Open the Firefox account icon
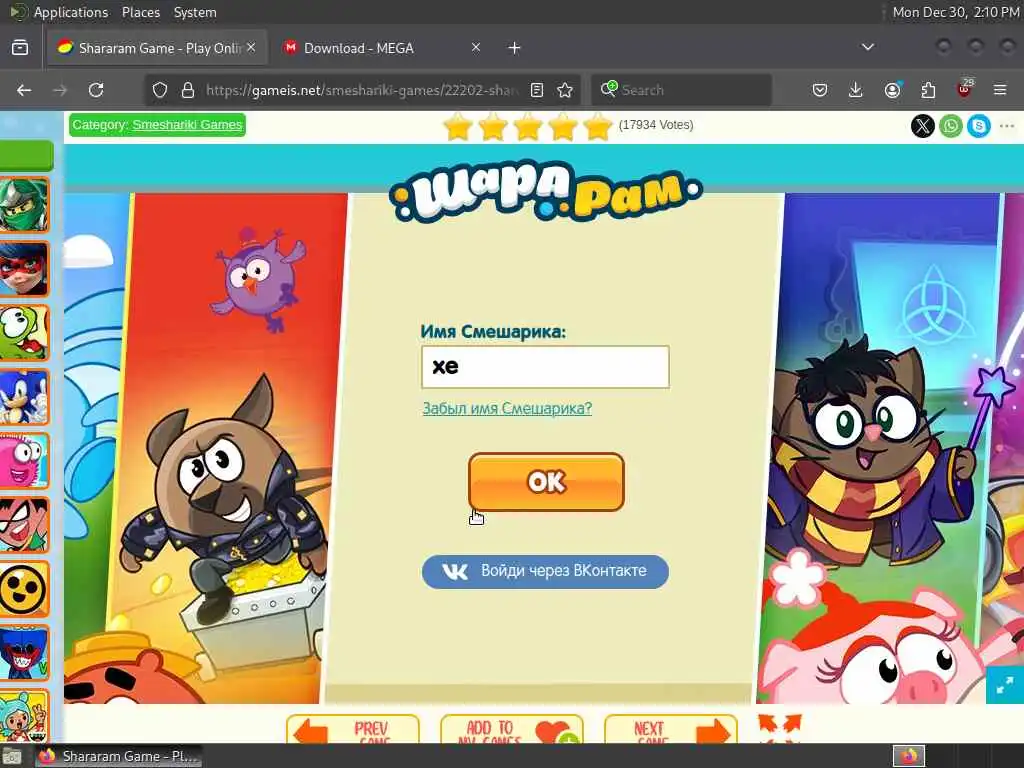The image size is (1024, 768). [x=892, y=90]
